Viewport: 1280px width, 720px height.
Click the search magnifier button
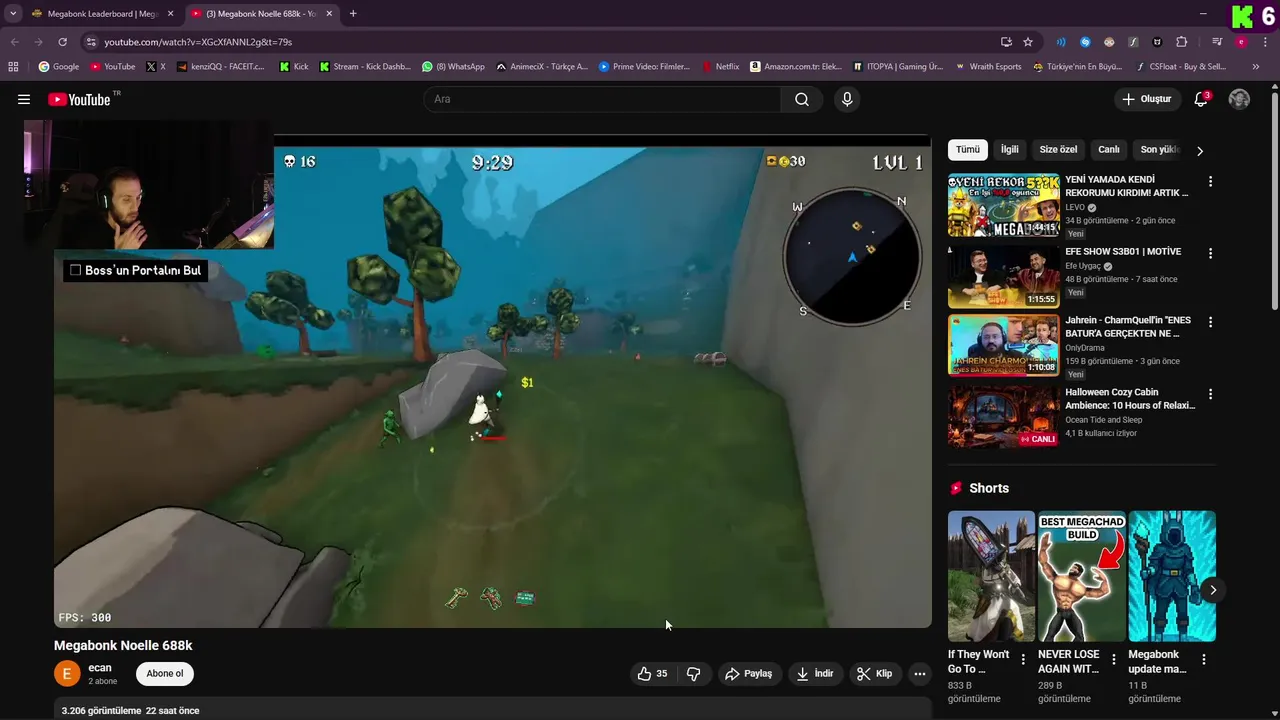coord(802,99)
